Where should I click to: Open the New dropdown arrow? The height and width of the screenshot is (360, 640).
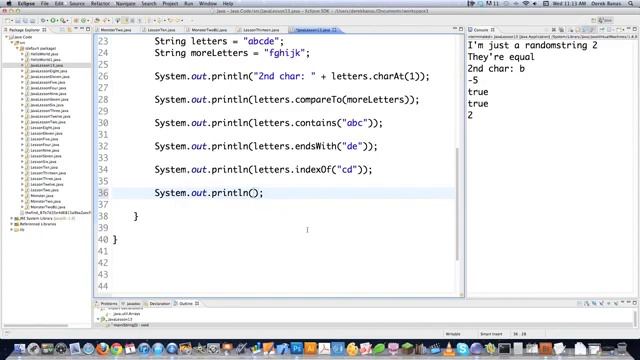pyautogui.click(x=12, y=20)
